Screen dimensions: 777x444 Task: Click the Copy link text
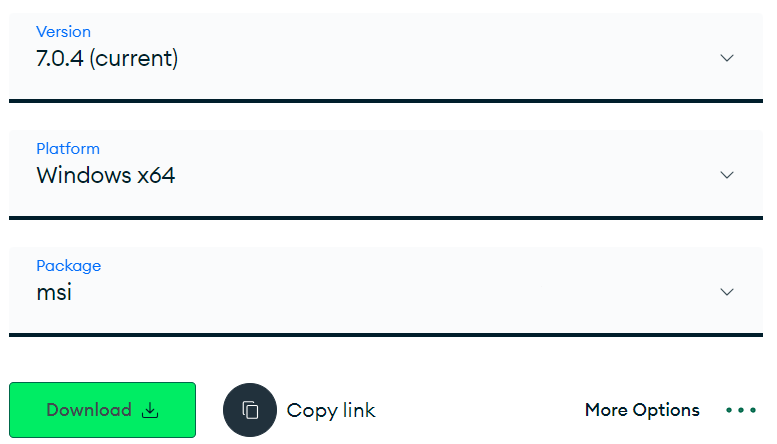coord(331,410)
